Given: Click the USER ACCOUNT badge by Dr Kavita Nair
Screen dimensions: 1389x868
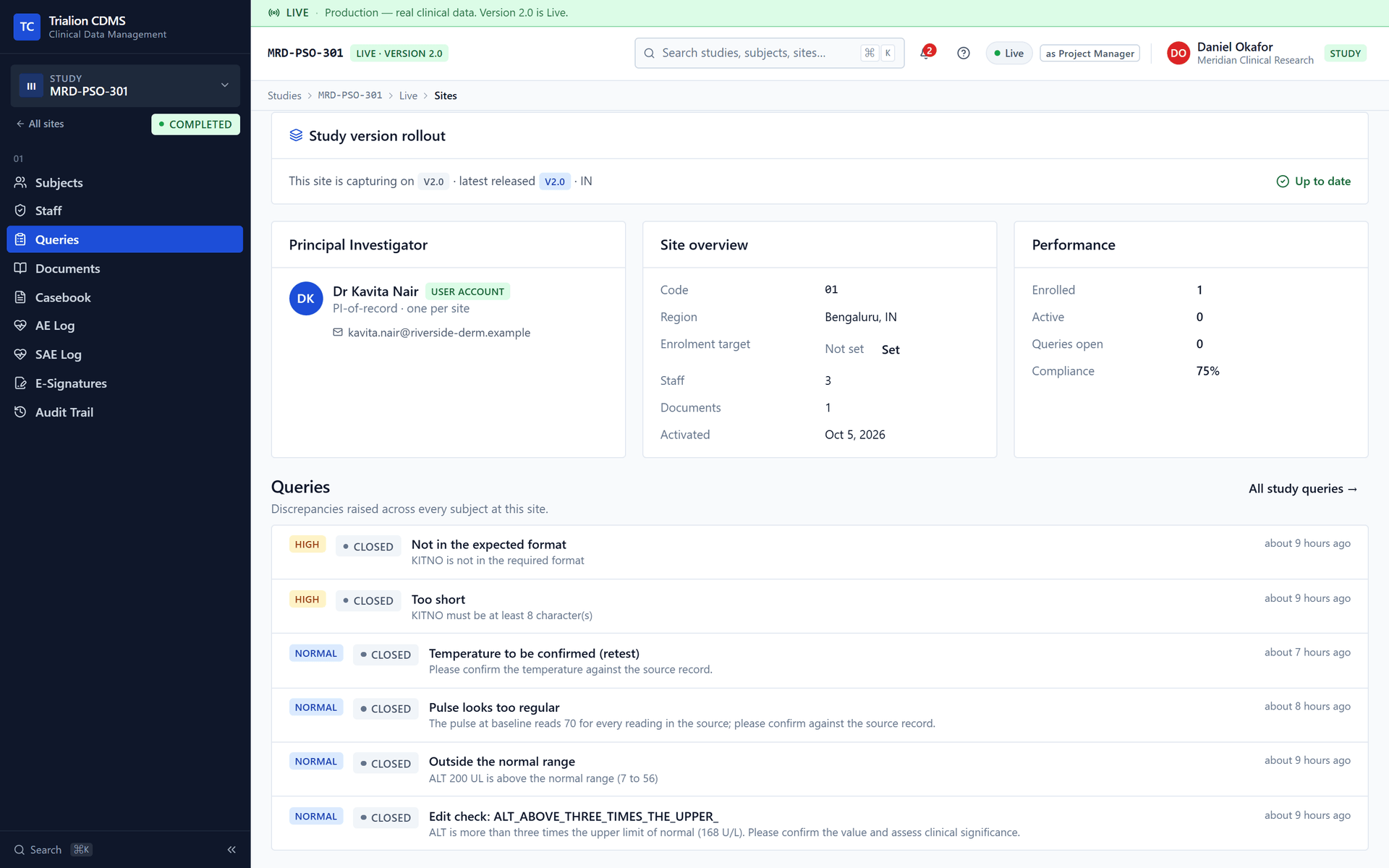Looking at the screenshot, I should [x=467, y=292].
